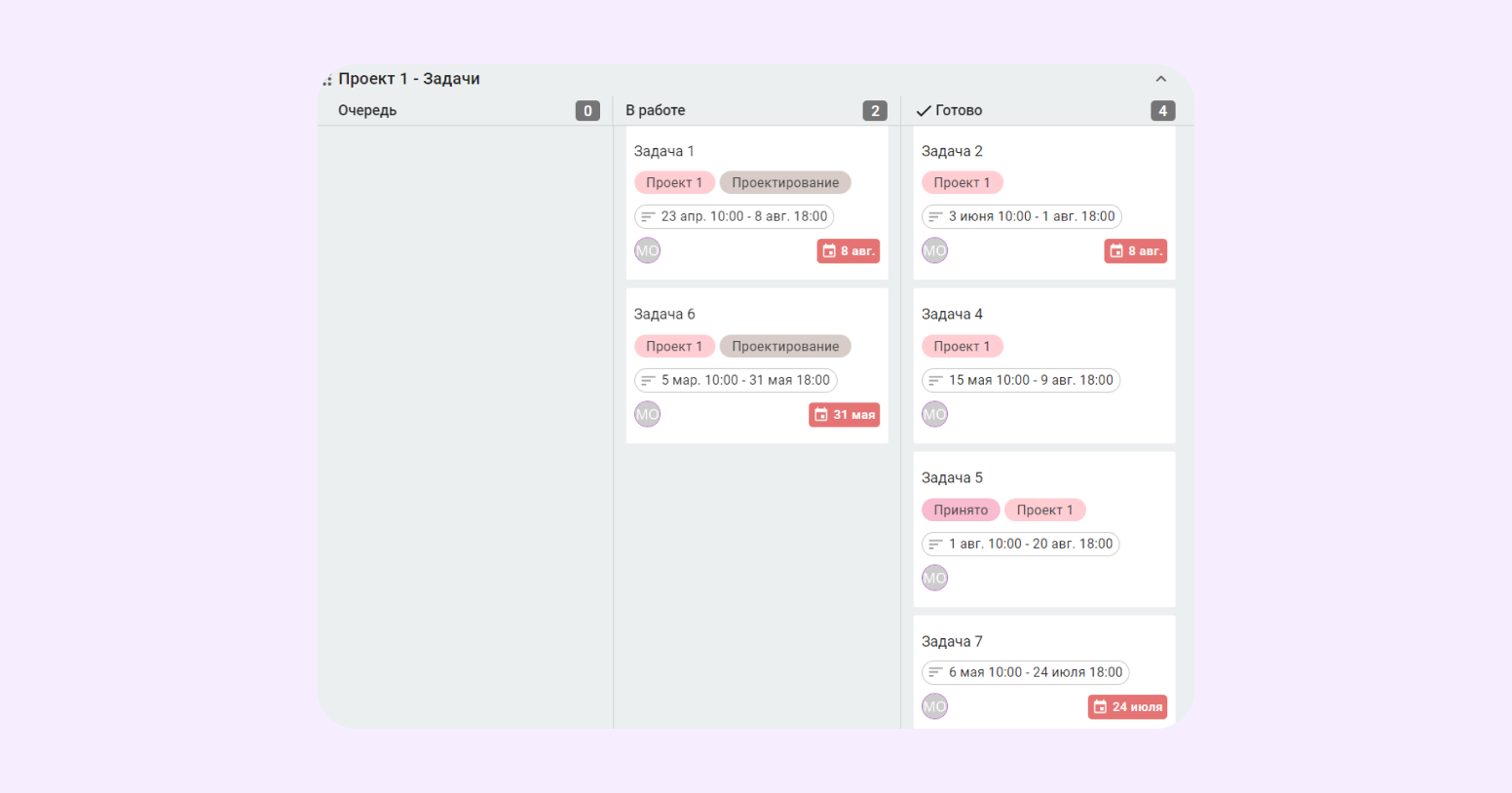
Task: Click the Проектирование tag on Задача 1
Action: tap(785, 182)
